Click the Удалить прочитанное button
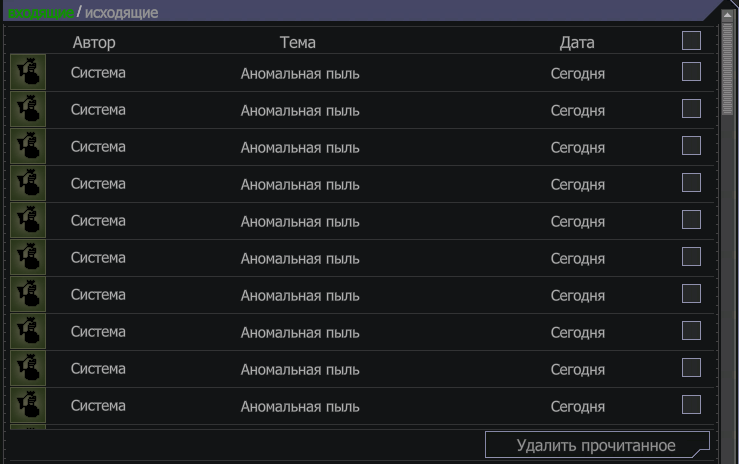 coord(597,445)
